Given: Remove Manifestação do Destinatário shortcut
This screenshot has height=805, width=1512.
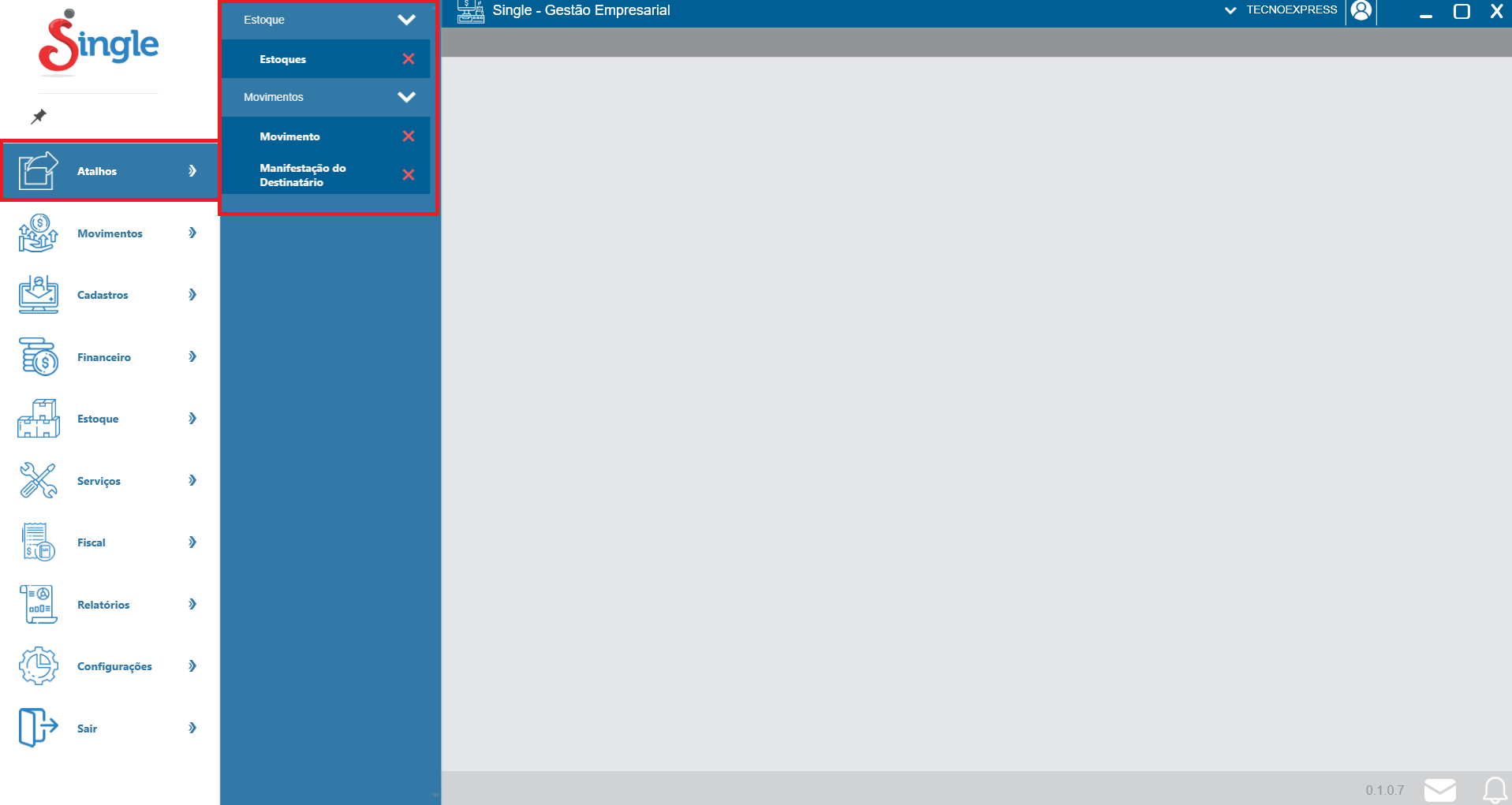Looking at the screenshot, I should pyautogui.click(x=409, y=175).
